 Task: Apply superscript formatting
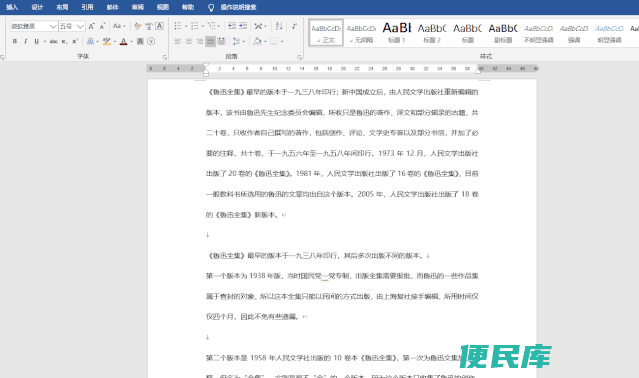[75, 41]
